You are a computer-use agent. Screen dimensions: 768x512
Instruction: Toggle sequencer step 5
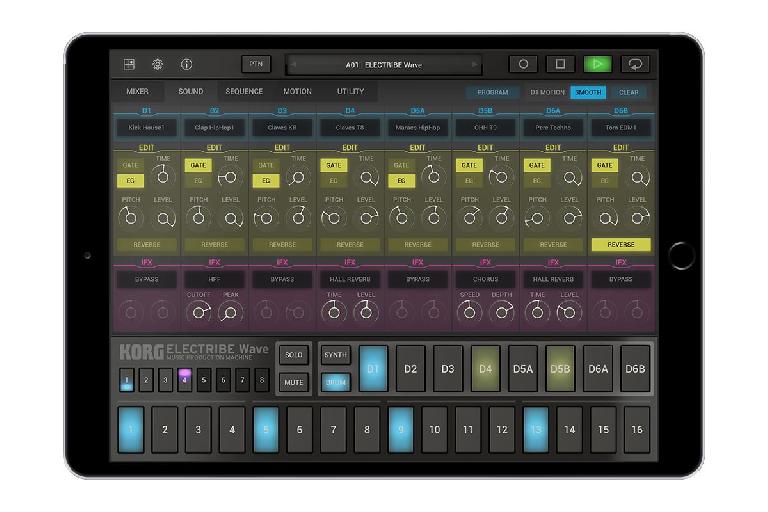[266, 429]
